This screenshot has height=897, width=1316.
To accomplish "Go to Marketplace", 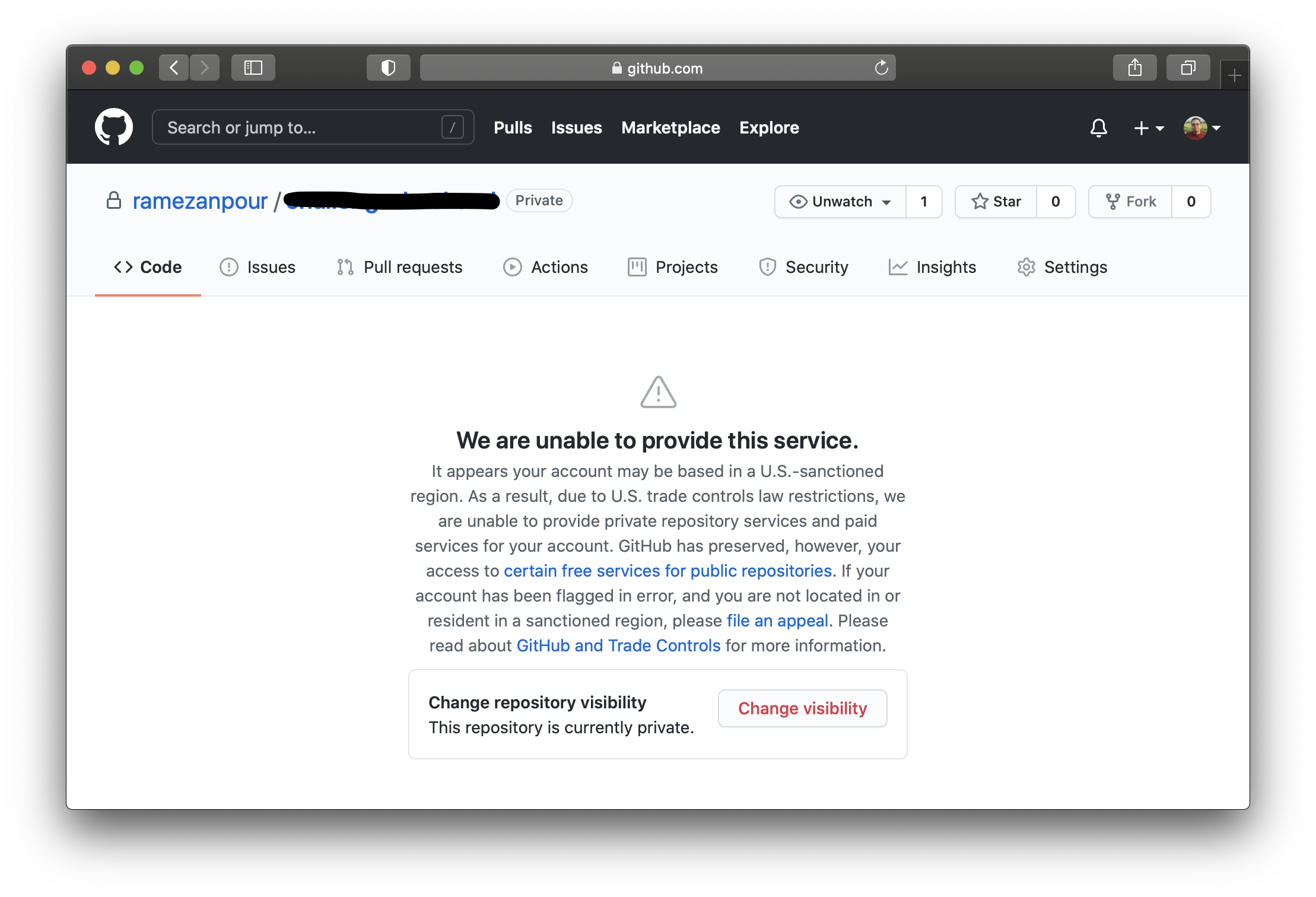I will pyautogui.click(x=670, y=128).
